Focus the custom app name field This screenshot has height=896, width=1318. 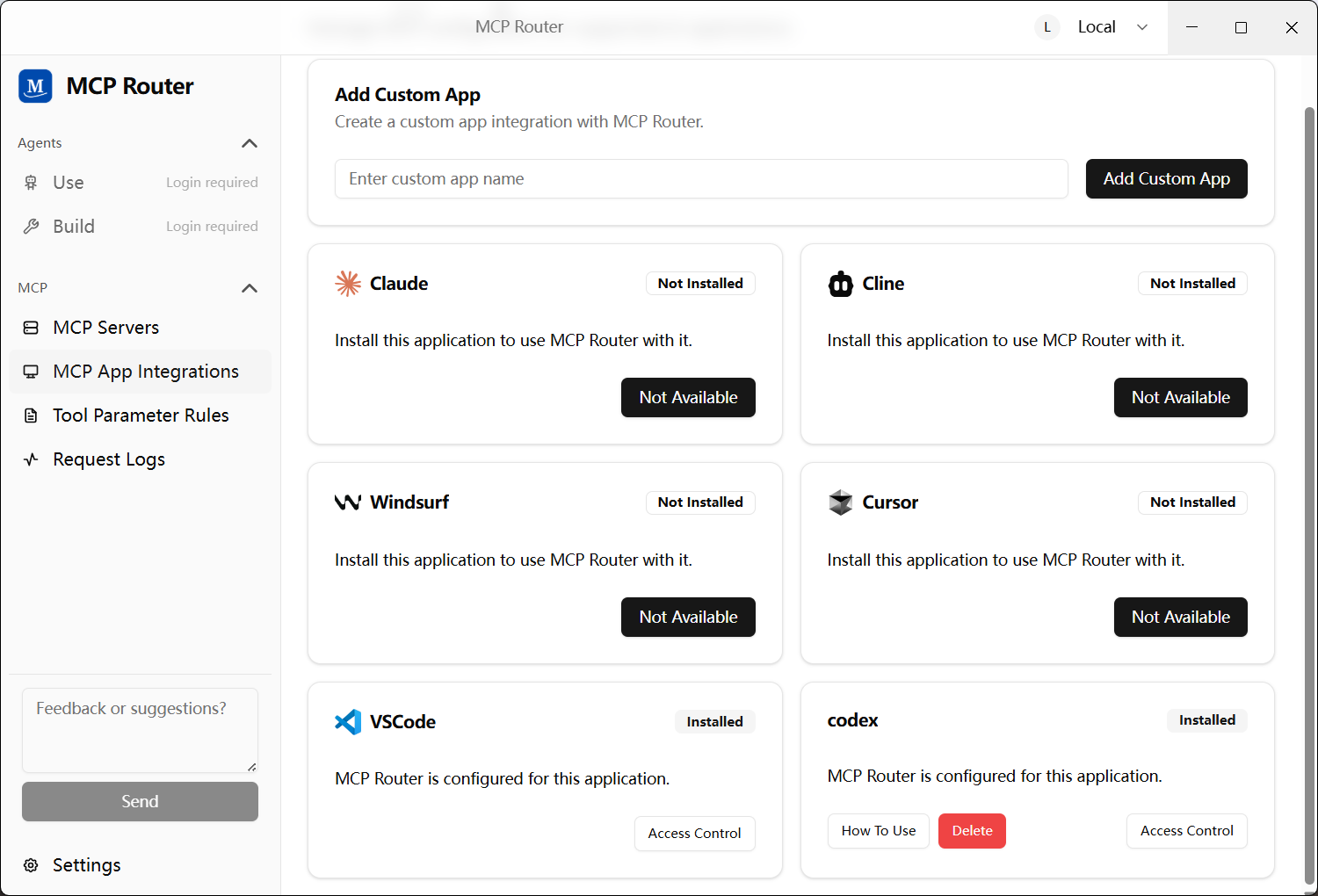(701, 179)
